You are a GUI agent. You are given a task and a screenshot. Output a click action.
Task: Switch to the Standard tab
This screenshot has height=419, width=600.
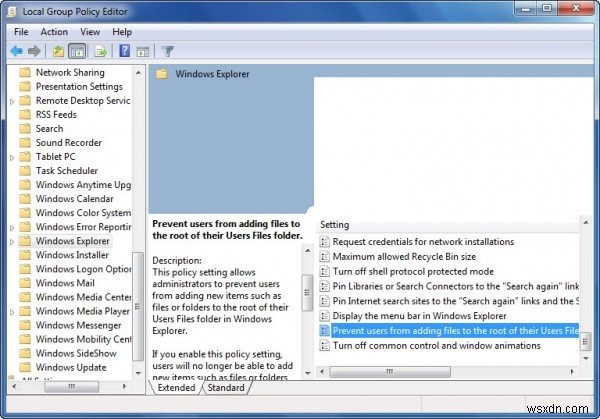pyautogui.click(x=226, y=388)
